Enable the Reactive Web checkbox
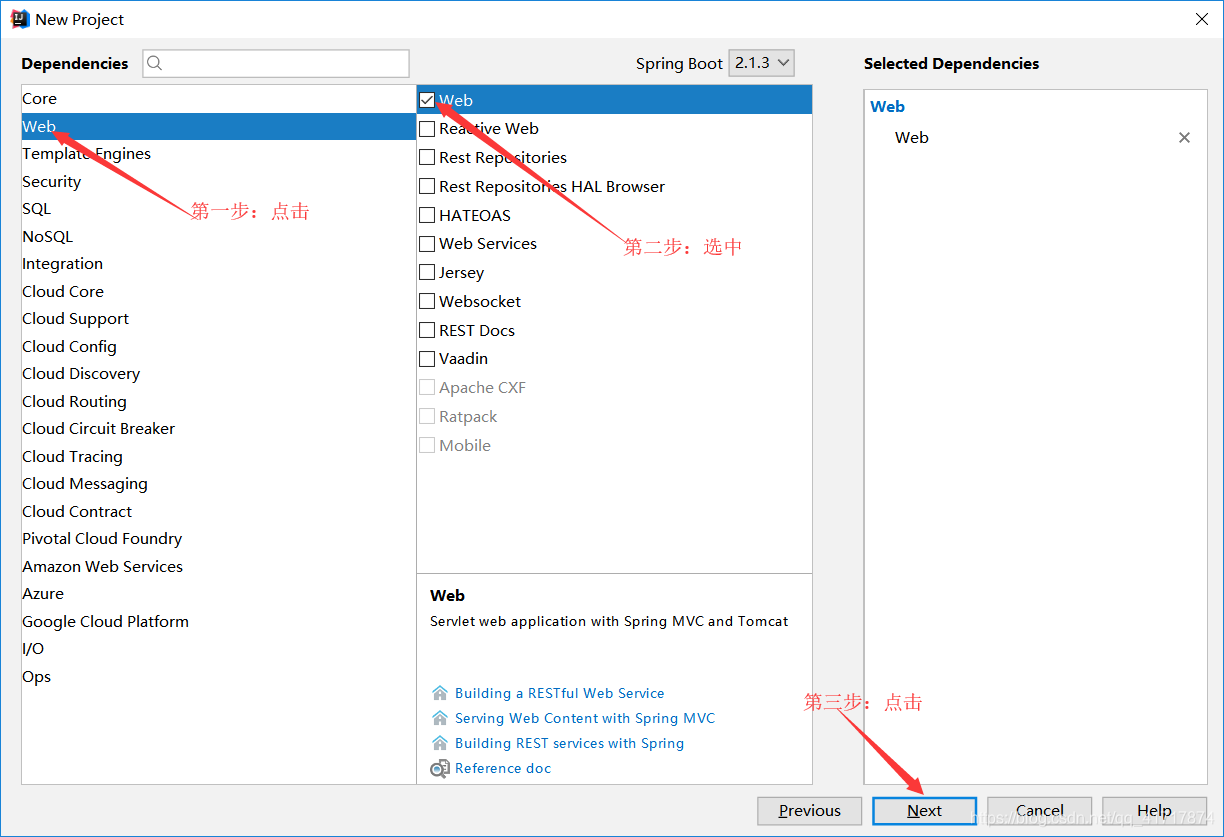The image size is (1224, 837). (427, 129)
